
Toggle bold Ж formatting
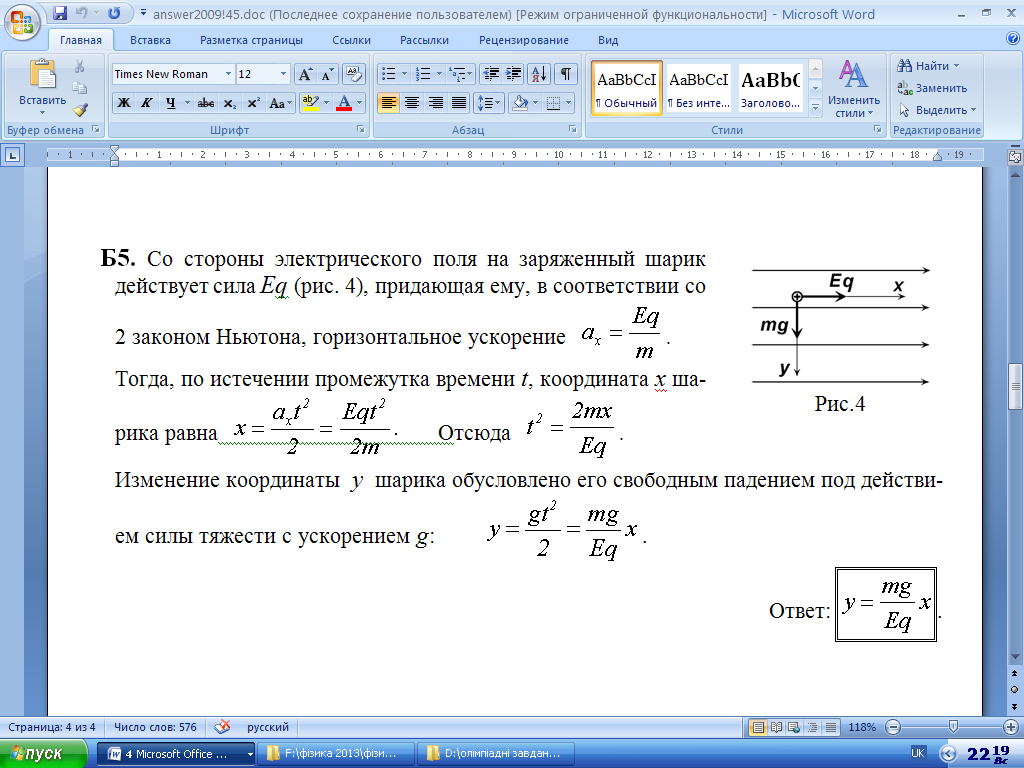[123, 103]
